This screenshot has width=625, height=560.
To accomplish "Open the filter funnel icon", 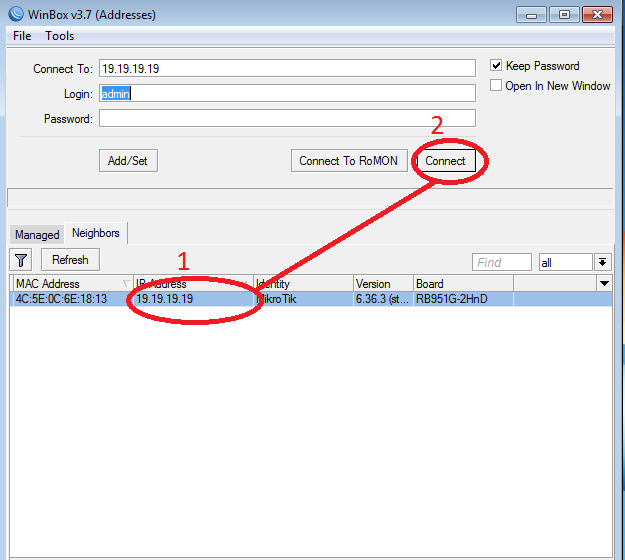I will click(21, 261).
